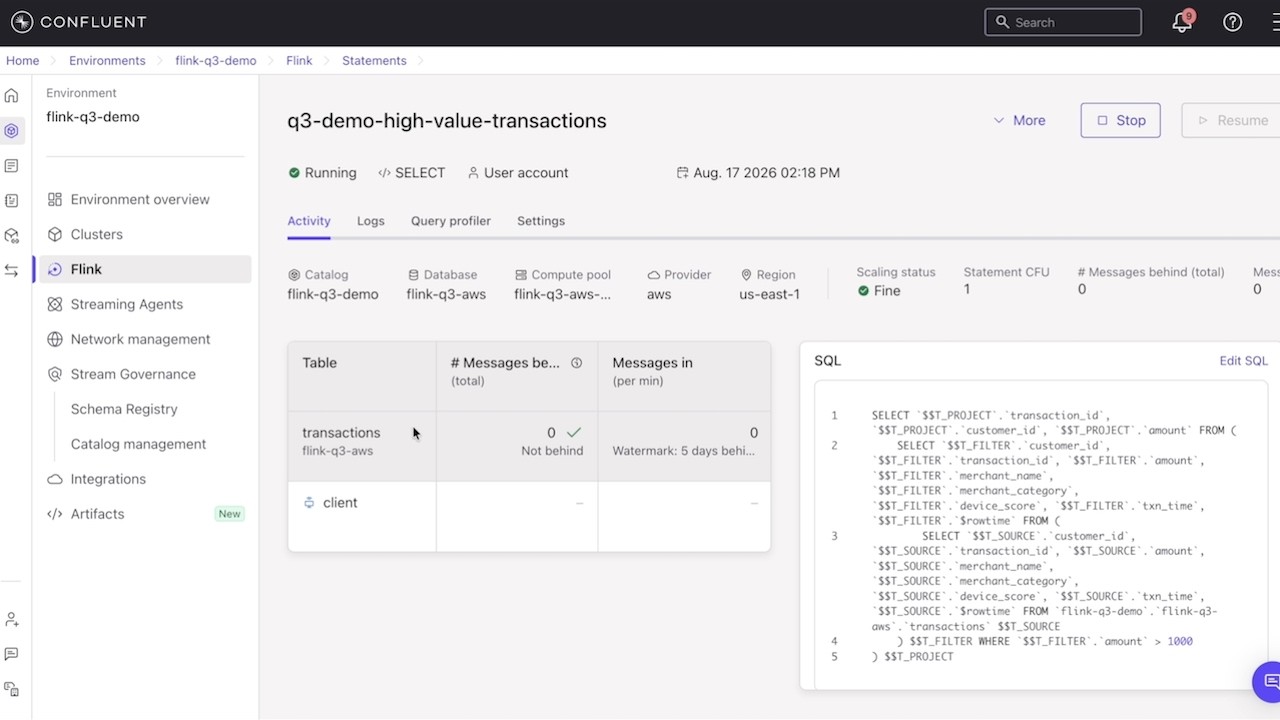
Task: Click the Resume button
Action: (1232, 120)
